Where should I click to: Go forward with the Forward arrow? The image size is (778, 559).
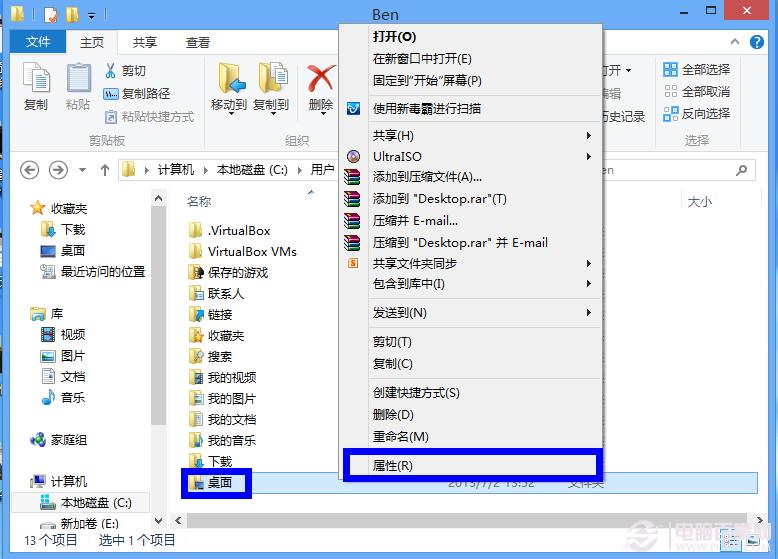click(58, 170)
